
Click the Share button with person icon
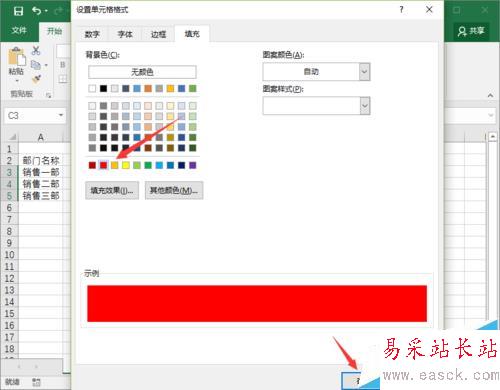471,31
